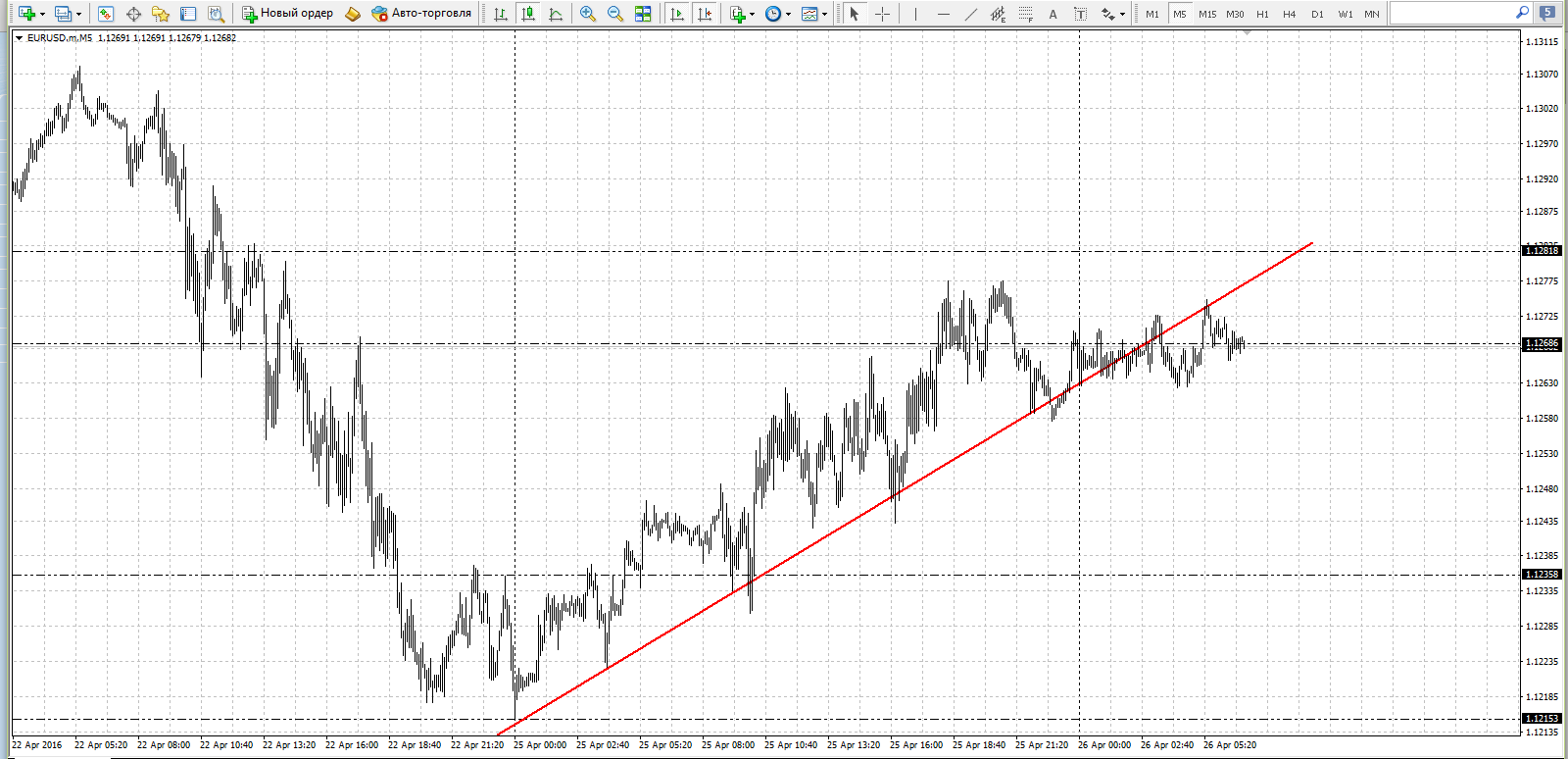
Task: Toggle candlestick chart mode
Action: [528, 14]
